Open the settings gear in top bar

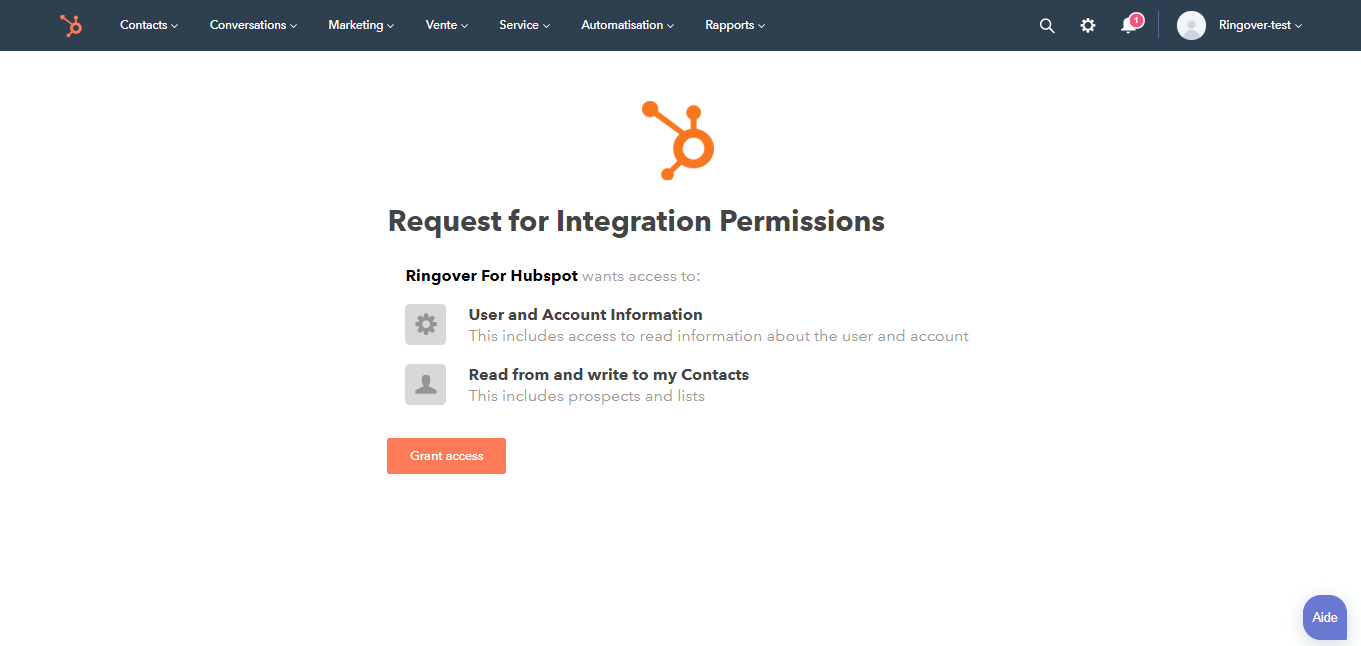click(1088, 26)
